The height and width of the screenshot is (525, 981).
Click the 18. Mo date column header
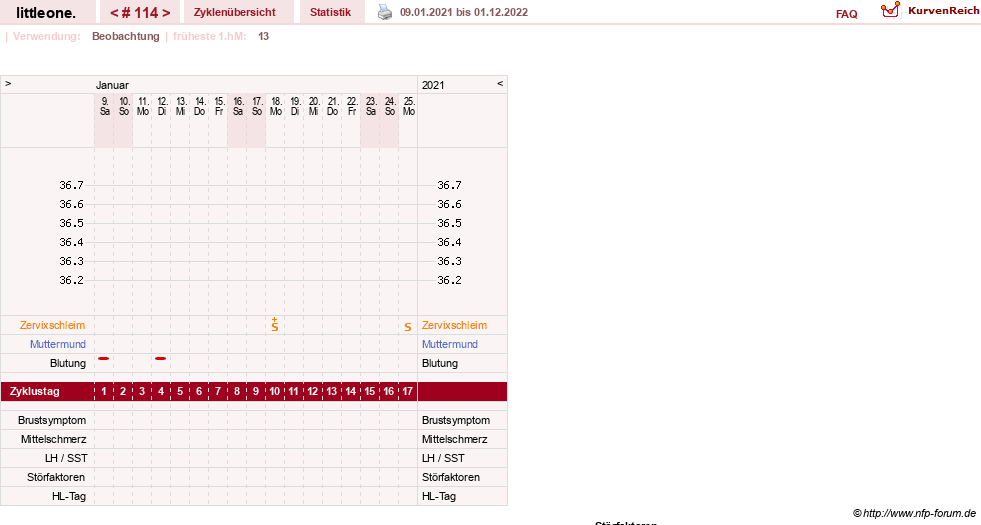pos(276,106)
